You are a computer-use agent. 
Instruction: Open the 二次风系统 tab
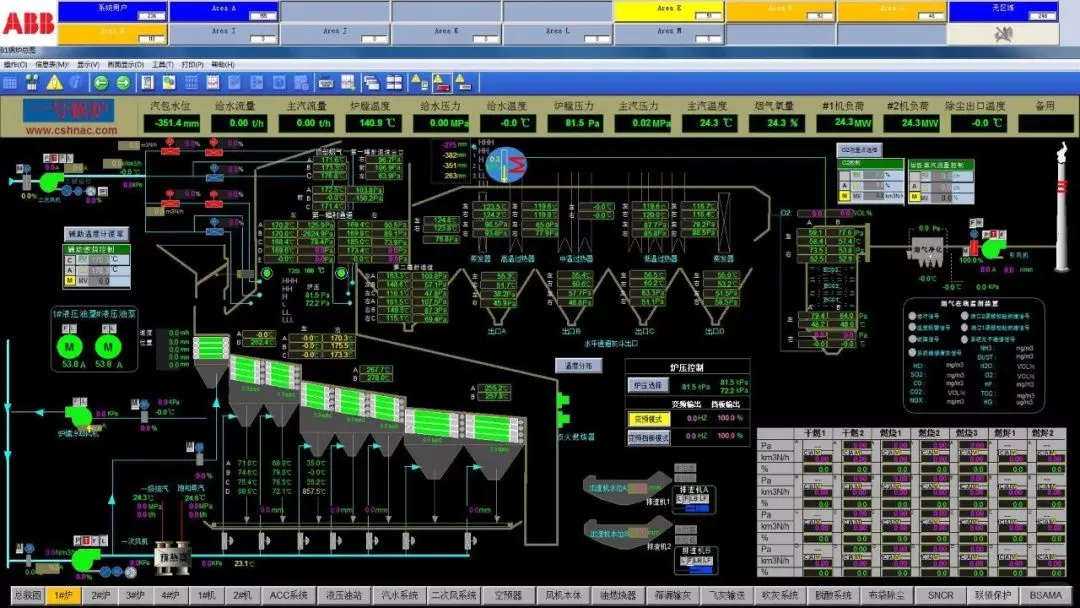click(454, 595)
